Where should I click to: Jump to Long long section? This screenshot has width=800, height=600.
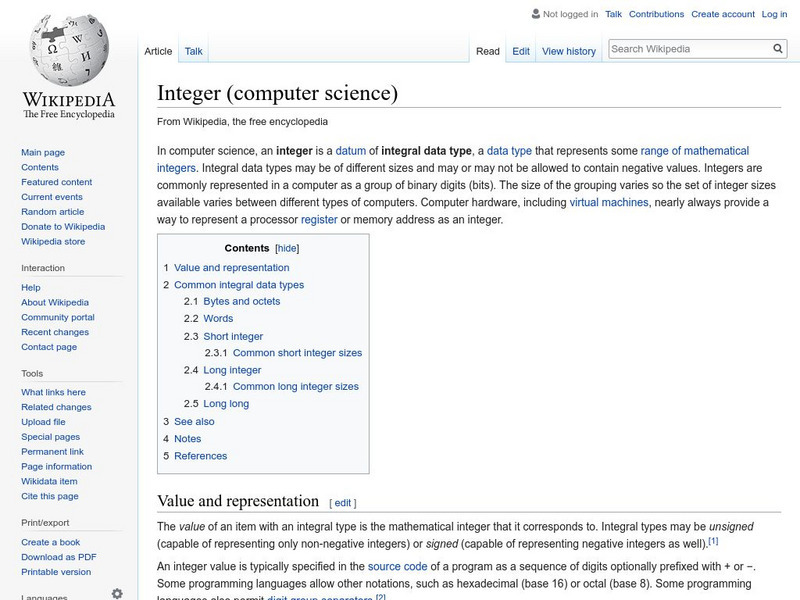pos(226,404)
